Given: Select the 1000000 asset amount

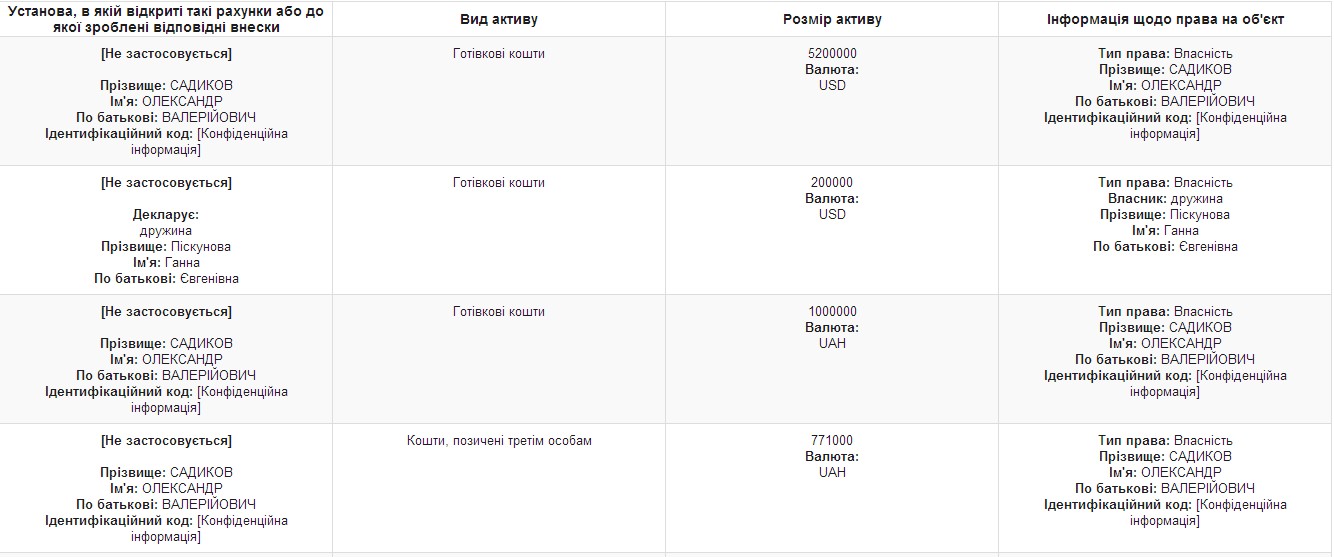Looking at the screenshot, I should [832, 311].
